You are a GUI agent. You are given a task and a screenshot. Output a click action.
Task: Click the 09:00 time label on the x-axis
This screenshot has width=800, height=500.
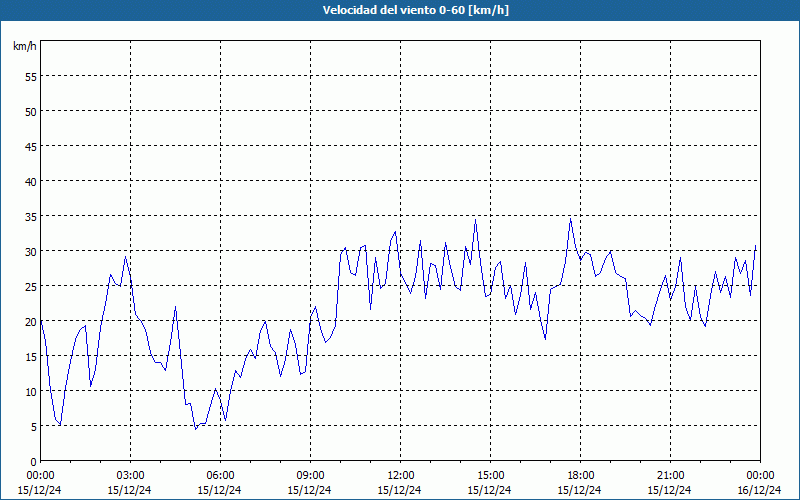coord(310,476)
